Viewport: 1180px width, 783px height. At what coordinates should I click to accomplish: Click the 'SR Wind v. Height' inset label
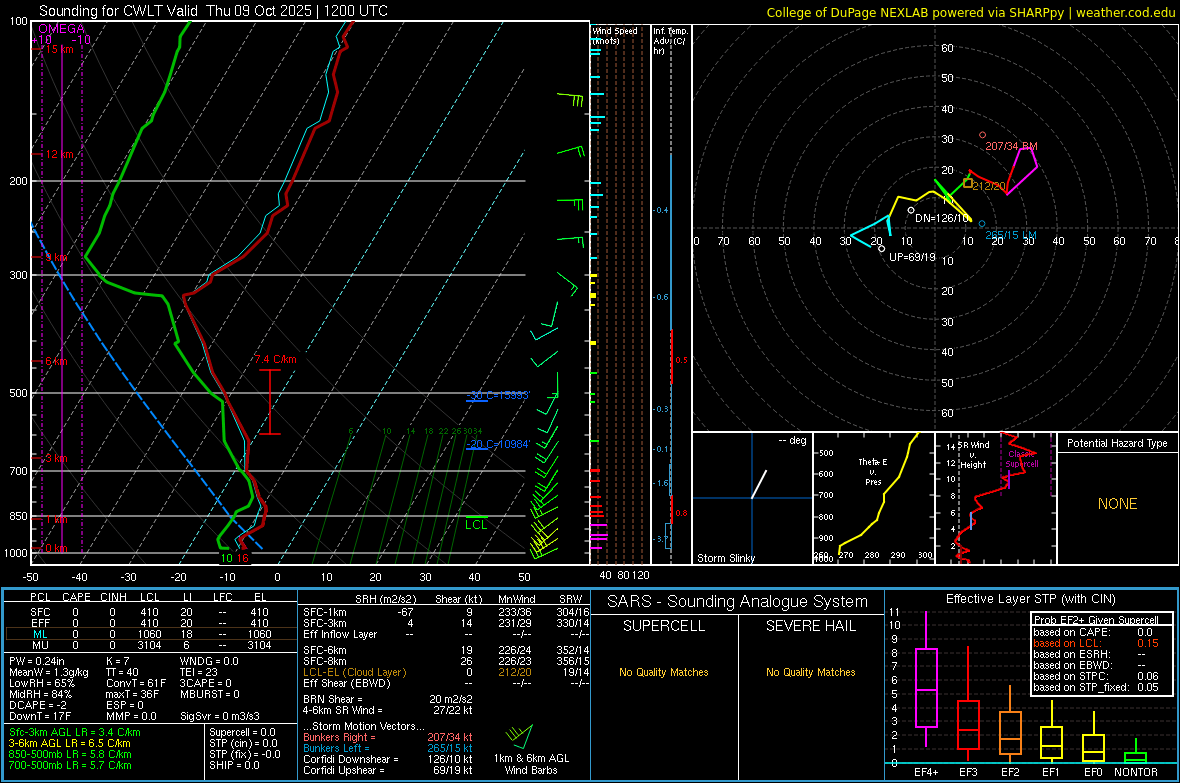pyautogui.click(x=973, y=455)
